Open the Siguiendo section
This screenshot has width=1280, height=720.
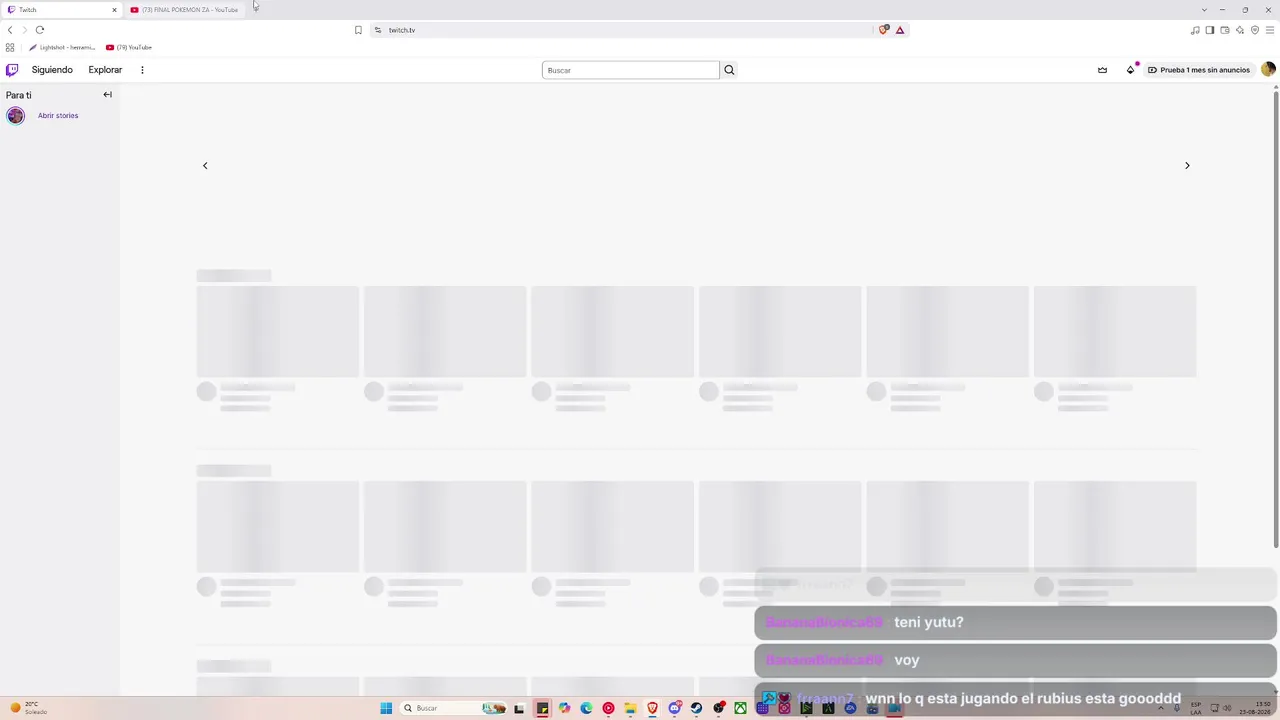(x=52, y=70)
